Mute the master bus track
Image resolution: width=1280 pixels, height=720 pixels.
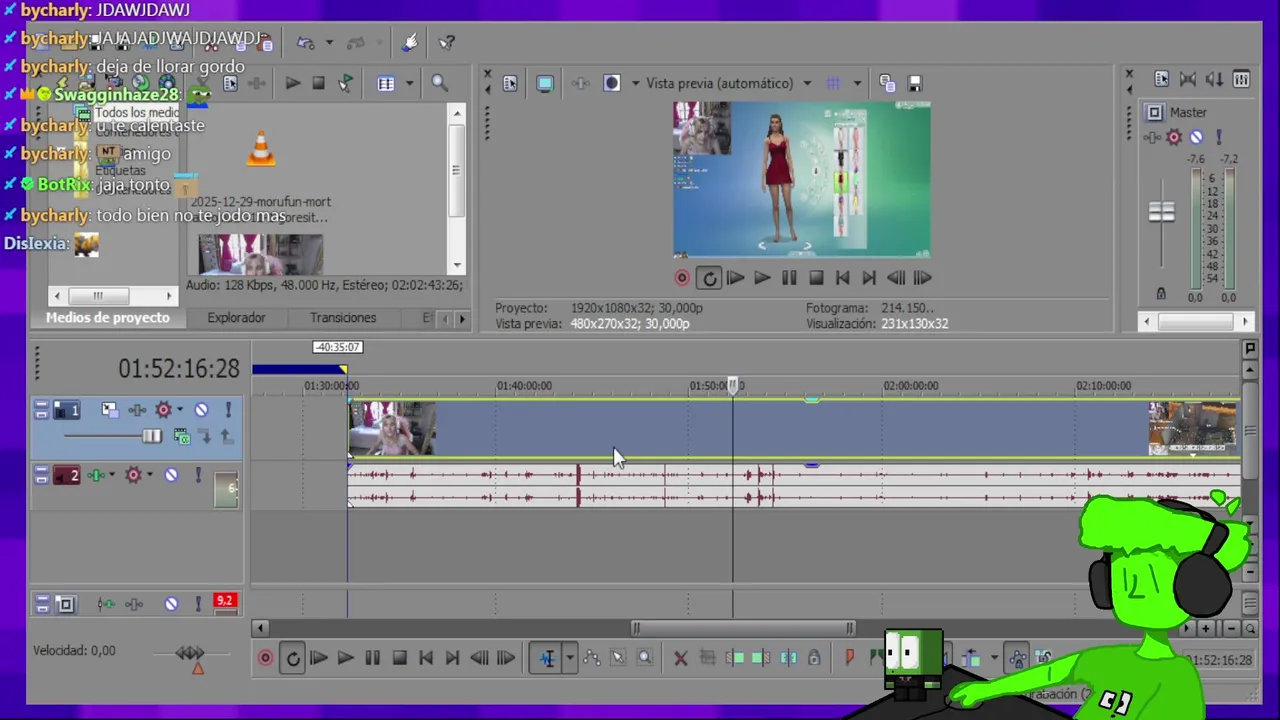tap(171, 604)
